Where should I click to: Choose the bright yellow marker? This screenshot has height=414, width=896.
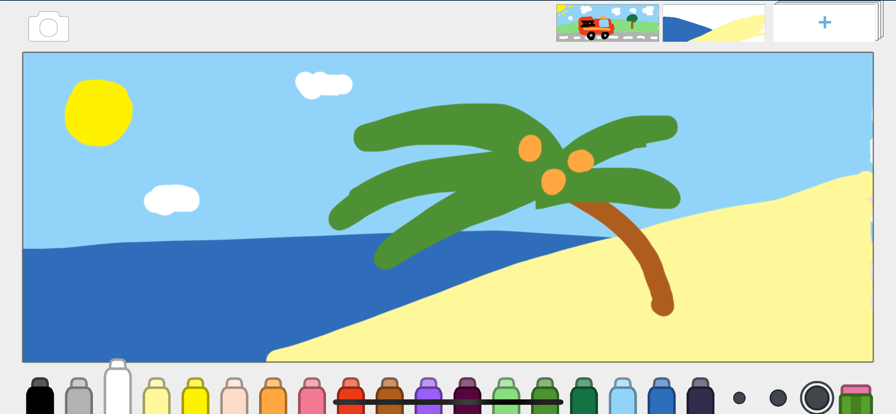[x=195, y=396]
